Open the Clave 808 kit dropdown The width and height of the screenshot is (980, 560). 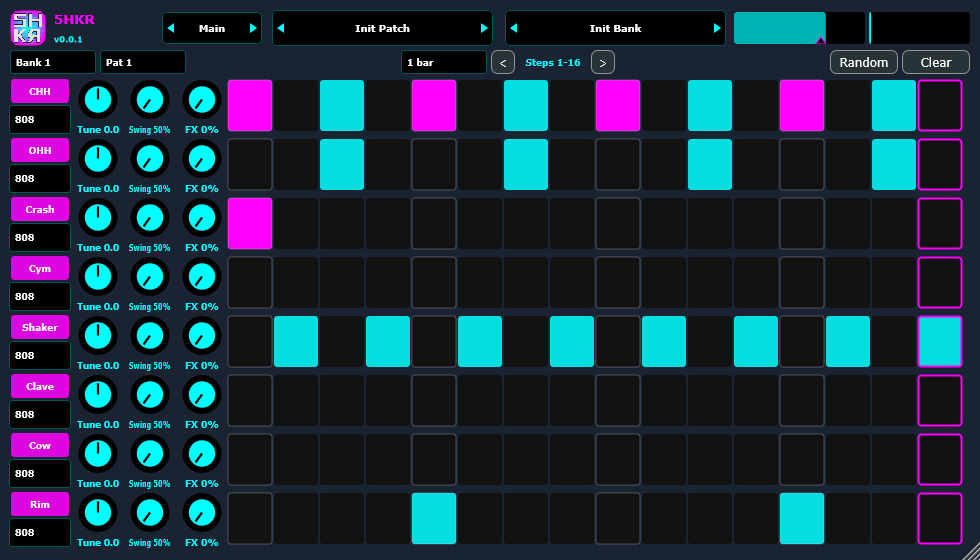40,414
